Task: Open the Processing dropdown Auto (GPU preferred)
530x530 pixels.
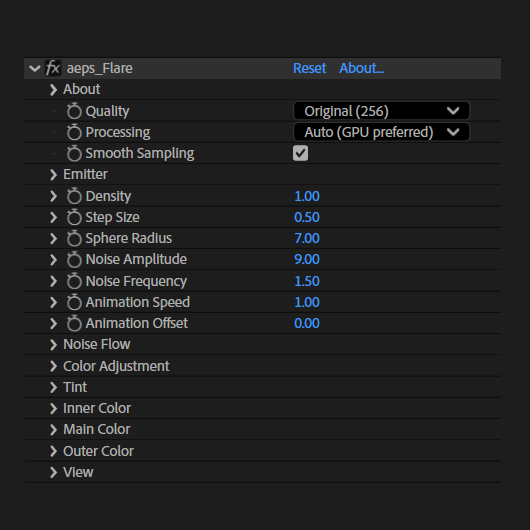Action: (381, 132)
